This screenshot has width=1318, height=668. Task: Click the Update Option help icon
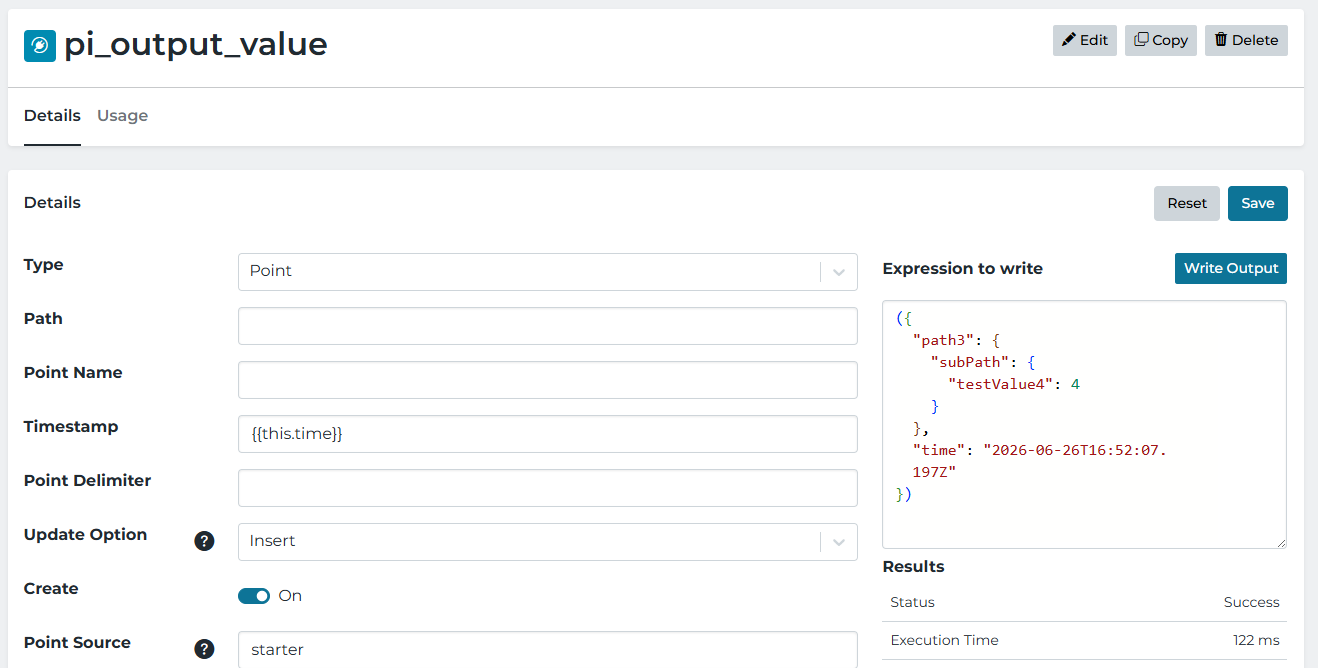pos(205,541)
